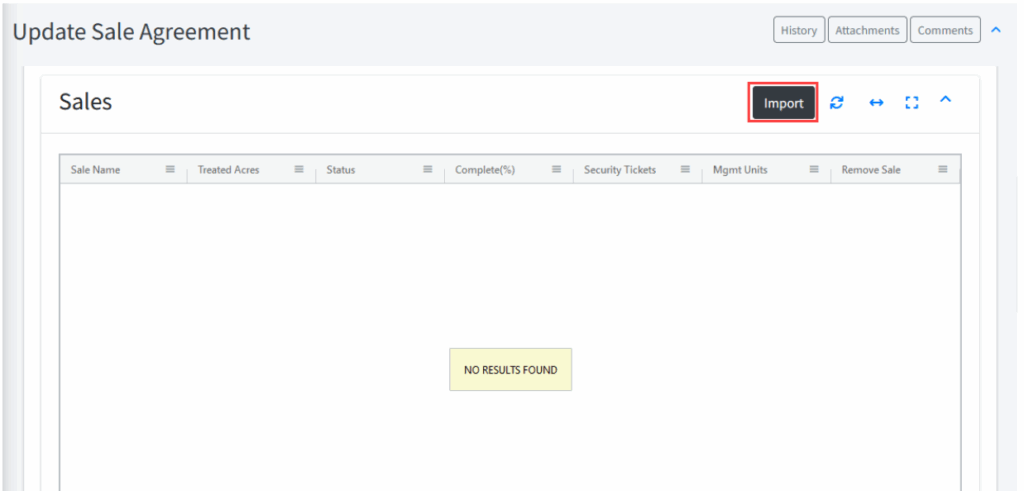
Task: Open Sale Name column menu icon
Action: [170, 169]
